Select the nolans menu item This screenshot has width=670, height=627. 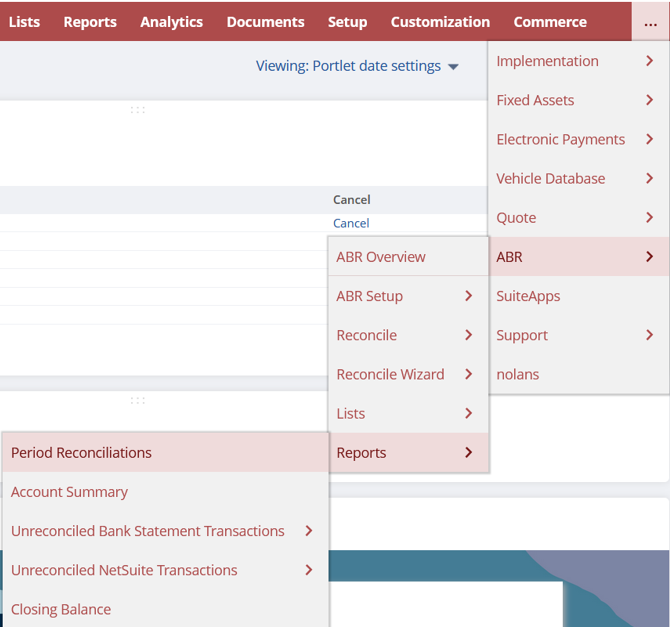518,374
